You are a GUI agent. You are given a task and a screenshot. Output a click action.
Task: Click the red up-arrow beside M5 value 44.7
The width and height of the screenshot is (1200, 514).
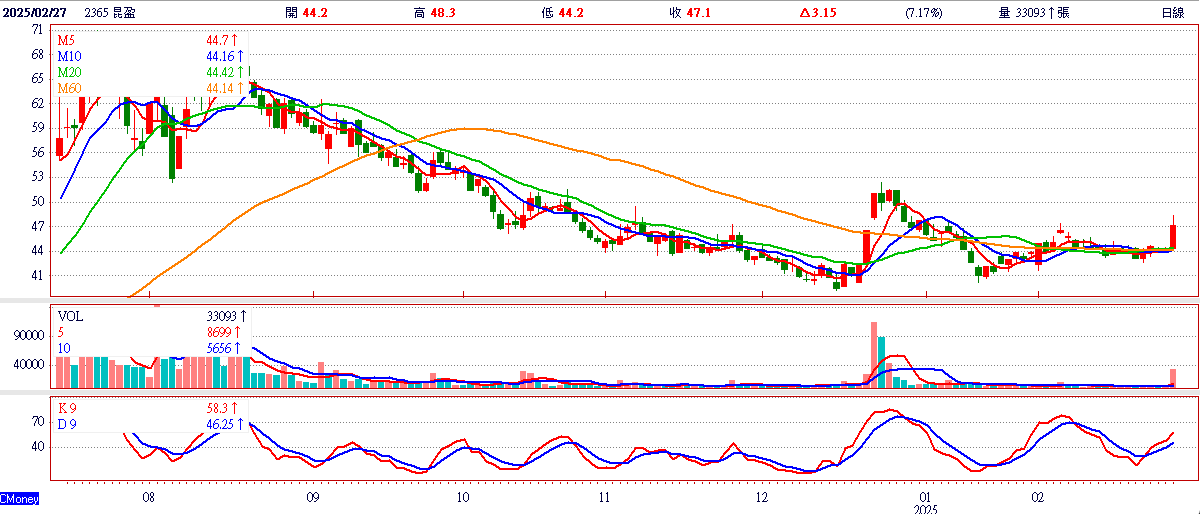[x=238, y=40]
